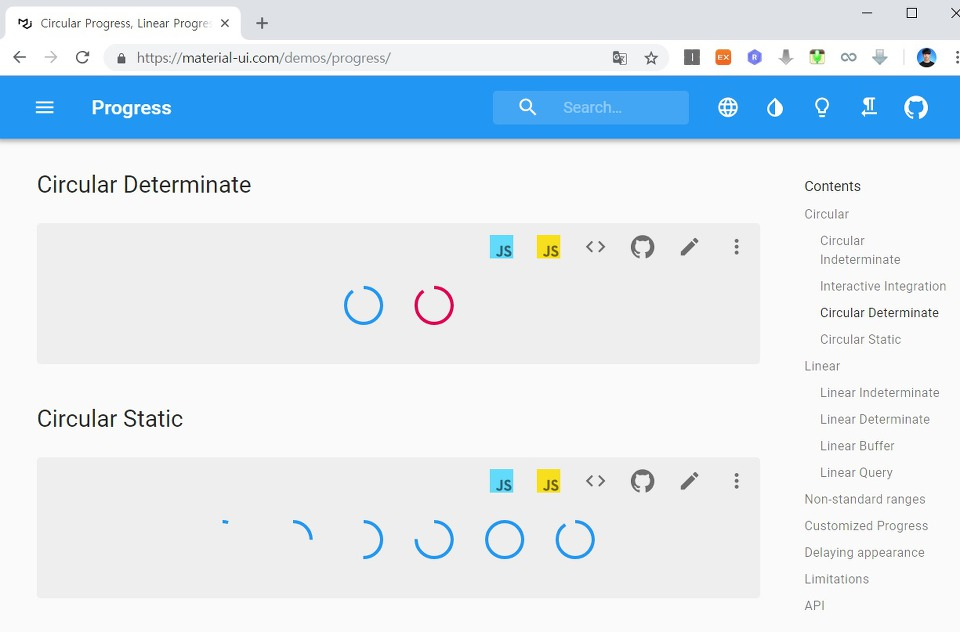Open the language globe icon menu
This screenshot has height=632, width=960.
coord(727,108)
